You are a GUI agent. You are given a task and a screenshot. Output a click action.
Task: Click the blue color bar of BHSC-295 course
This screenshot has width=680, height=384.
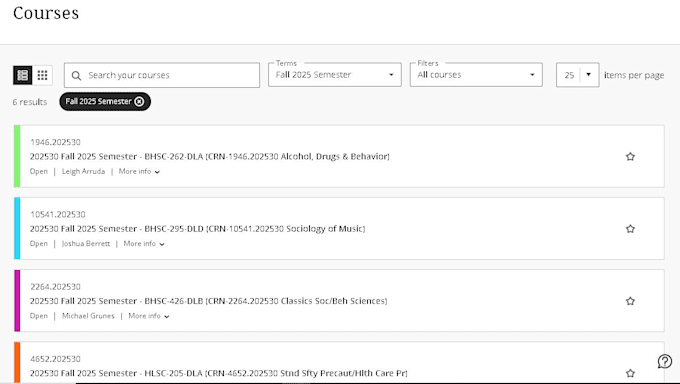[x=17, y=228]
